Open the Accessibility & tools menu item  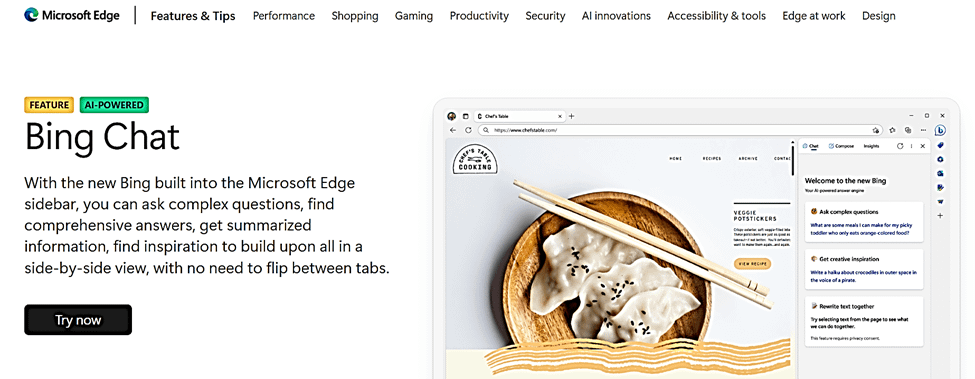point(716,16)
